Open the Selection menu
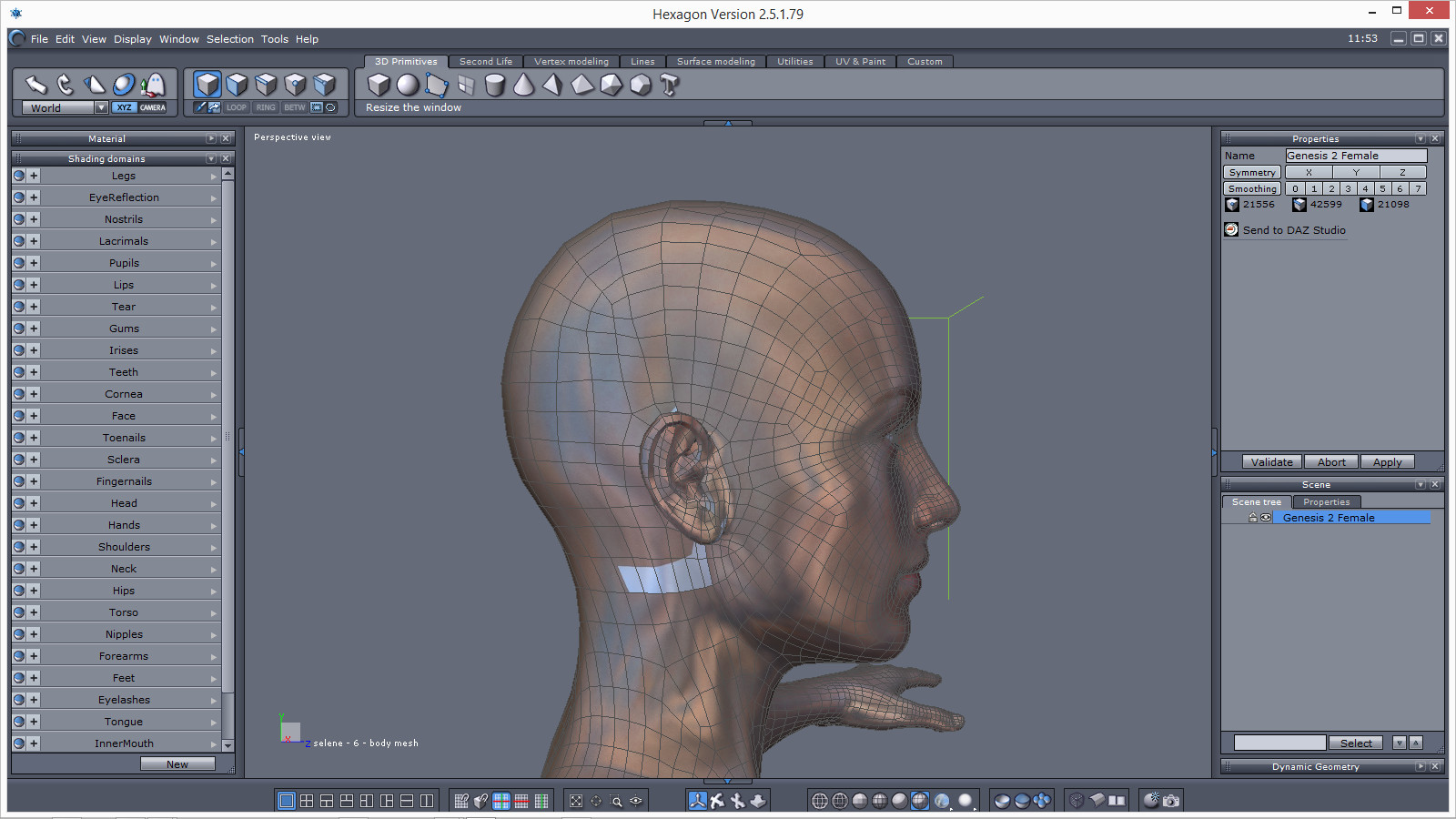 [230, 39]
